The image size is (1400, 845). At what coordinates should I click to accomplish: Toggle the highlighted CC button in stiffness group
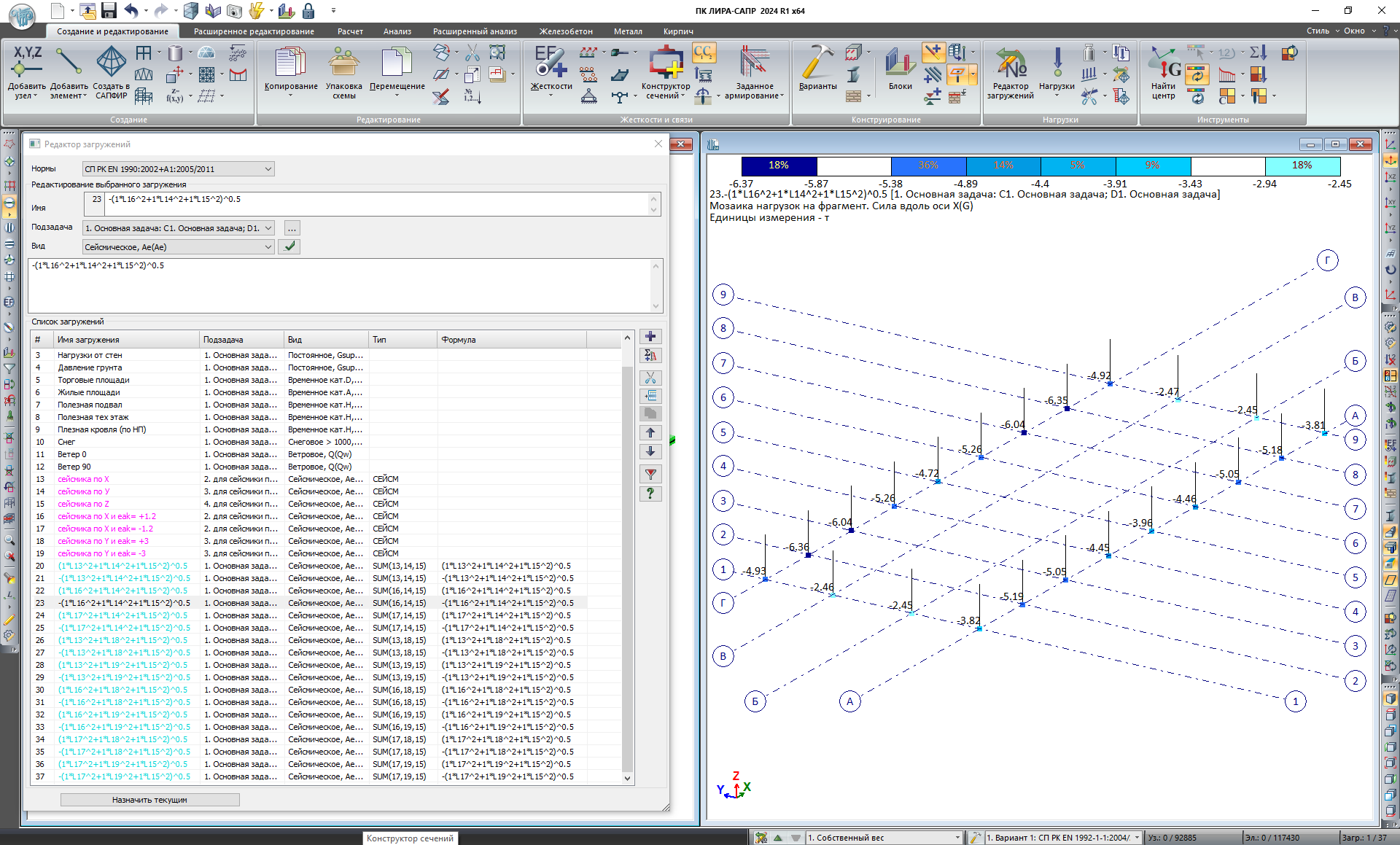(703, 52)
